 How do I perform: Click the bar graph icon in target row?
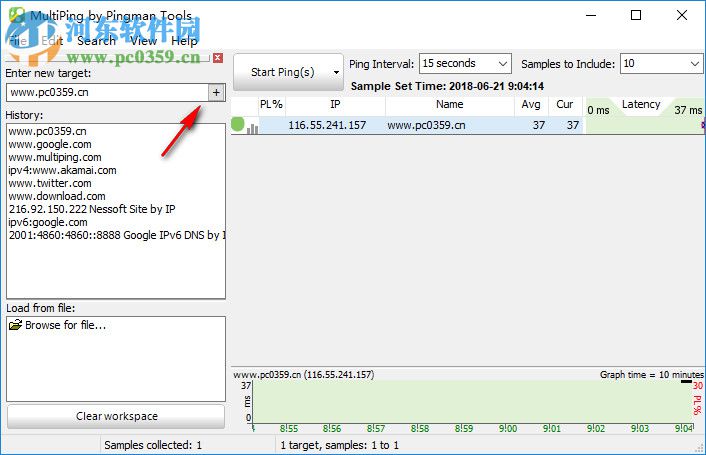(253, 129)
